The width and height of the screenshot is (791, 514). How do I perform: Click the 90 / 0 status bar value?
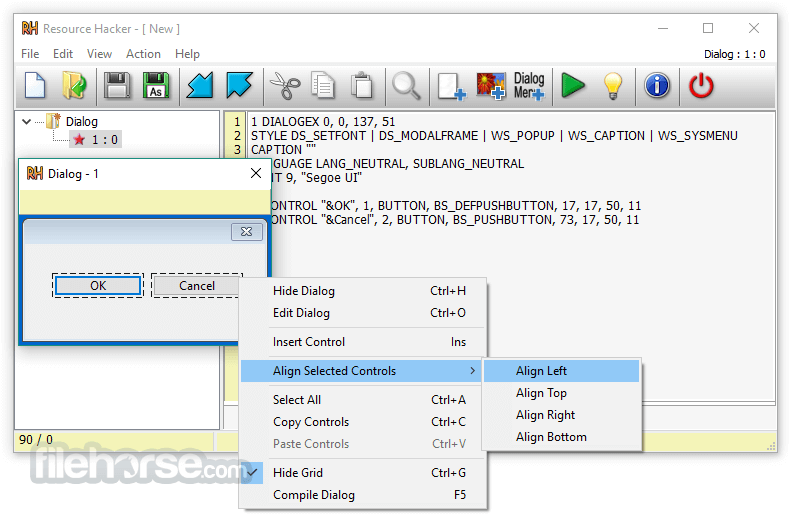(36, 439)
